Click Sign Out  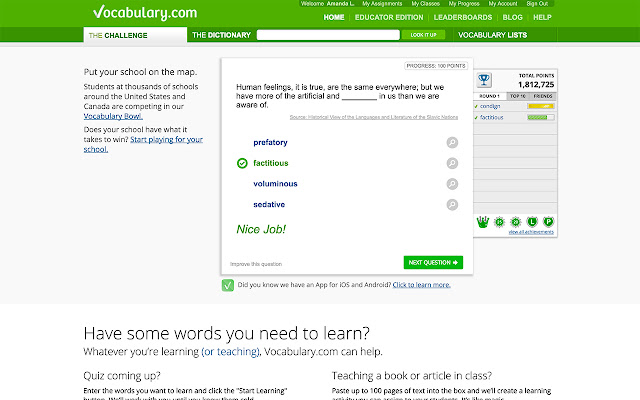tap(537, 4)
